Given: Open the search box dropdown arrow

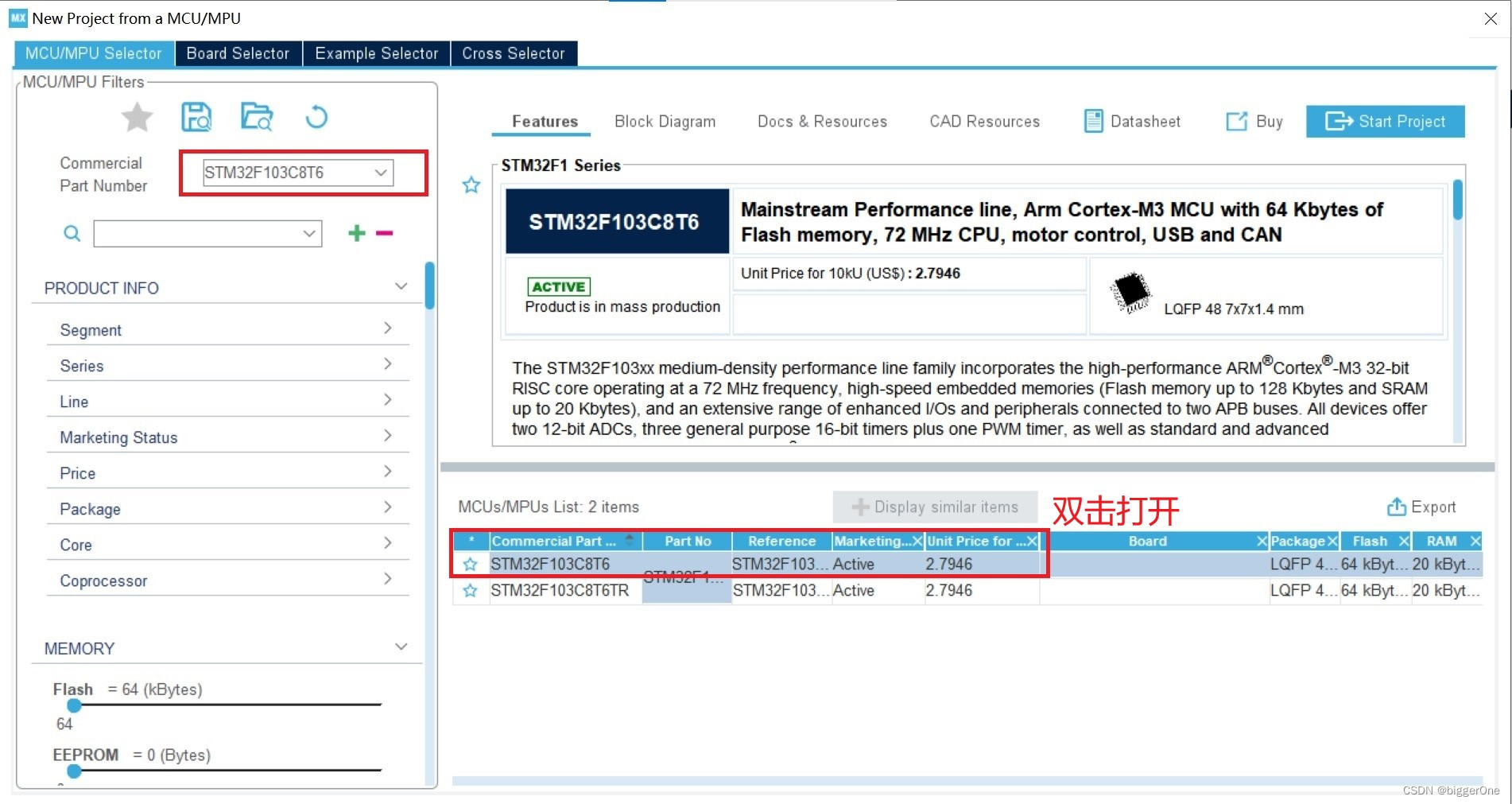Looking at the screenshot, I should coord(309,234).
